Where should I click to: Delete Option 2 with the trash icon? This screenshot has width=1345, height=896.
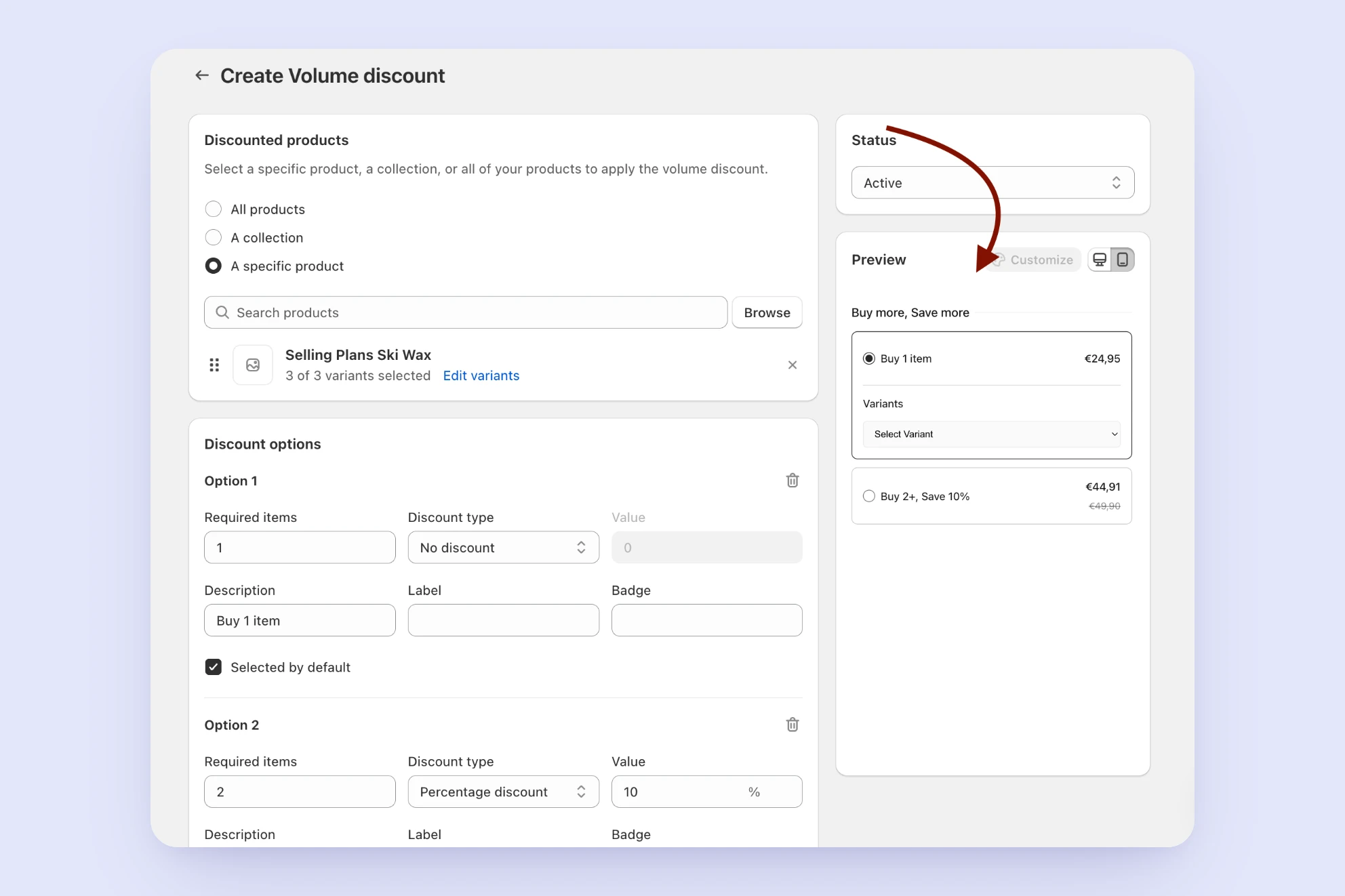coord(792,725)
